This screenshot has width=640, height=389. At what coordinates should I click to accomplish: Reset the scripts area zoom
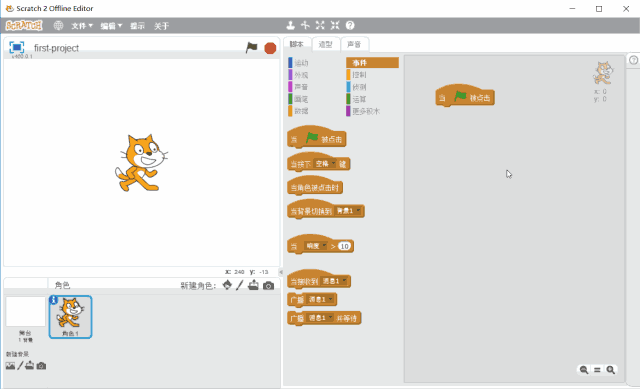click(597, 370)
